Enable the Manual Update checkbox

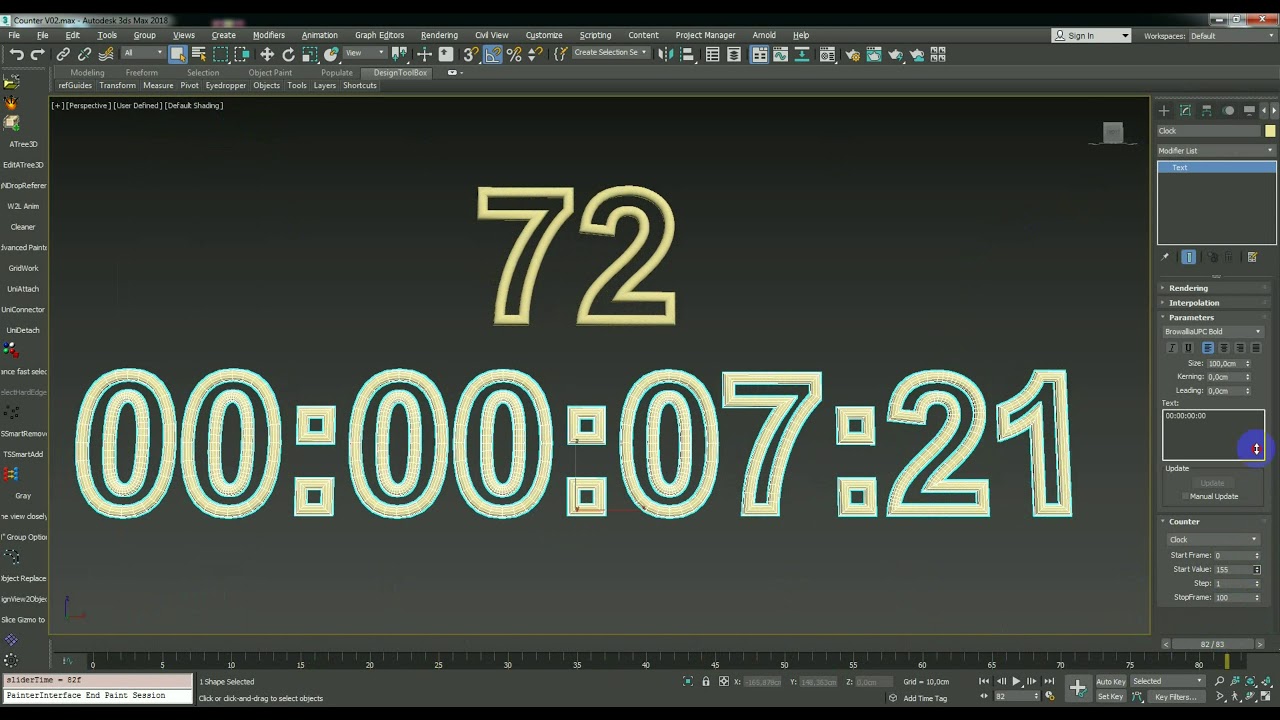click(1186, 496)
